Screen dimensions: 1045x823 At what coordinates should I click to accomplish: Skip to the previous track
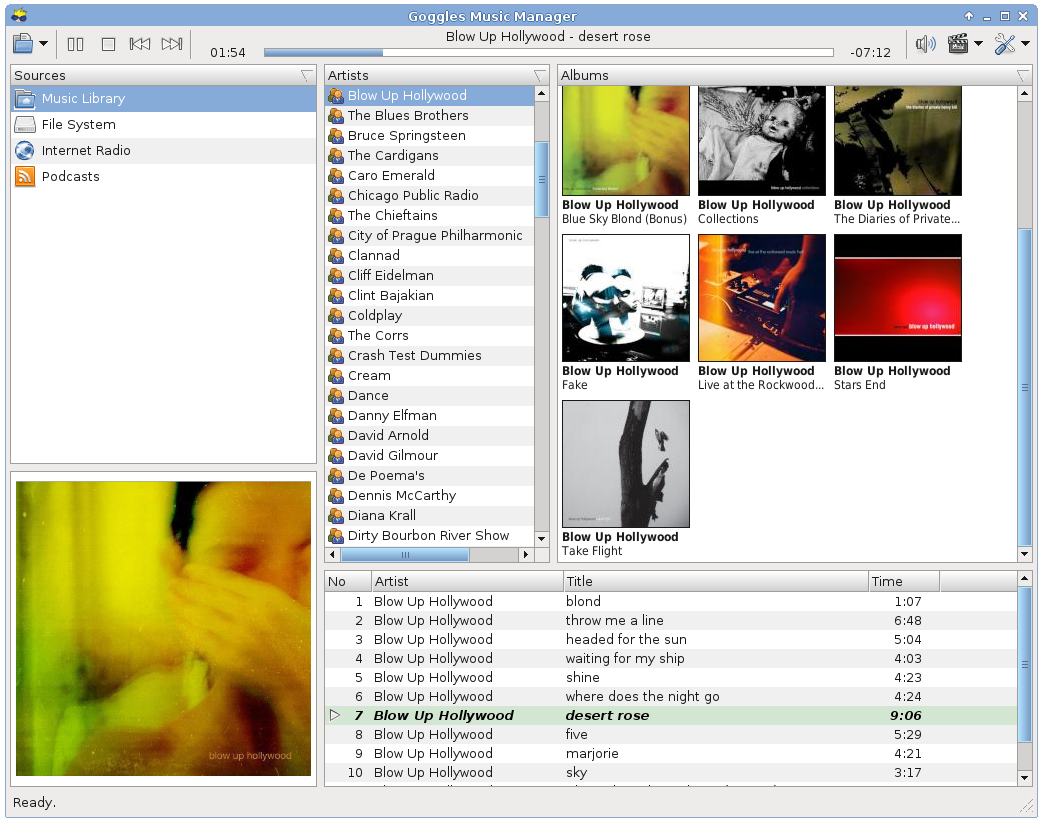pyautogui.click(x=140, y=44)
